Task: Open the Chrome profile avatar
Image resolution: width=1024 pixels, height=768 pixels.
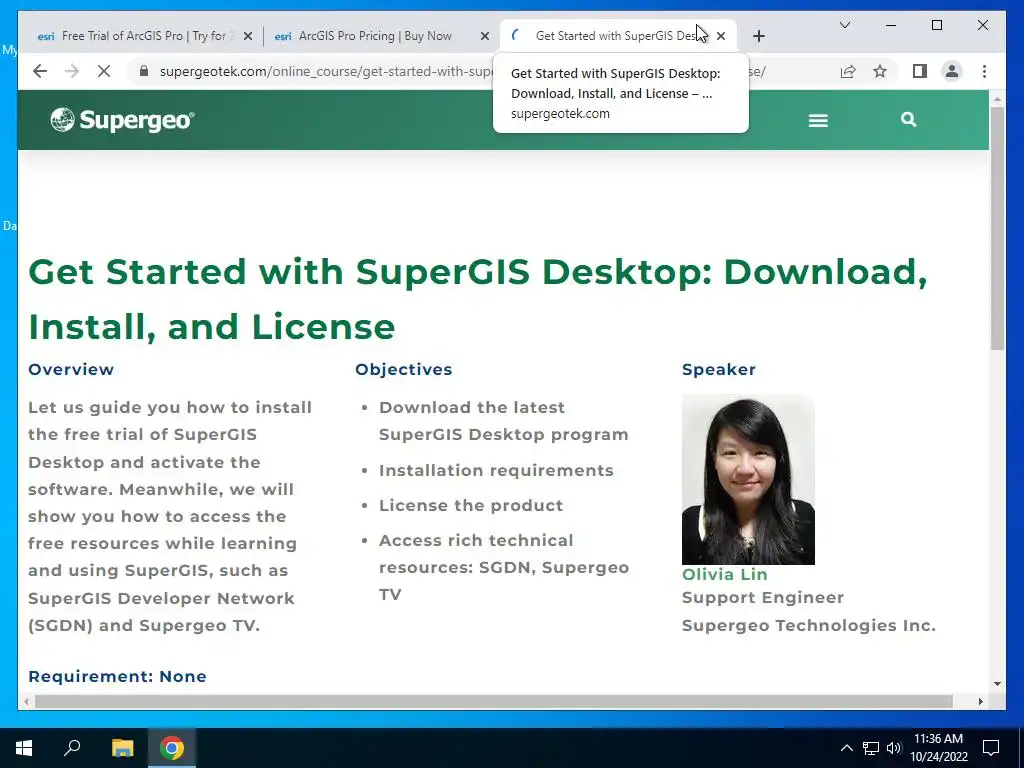Action: pos(952,71)
